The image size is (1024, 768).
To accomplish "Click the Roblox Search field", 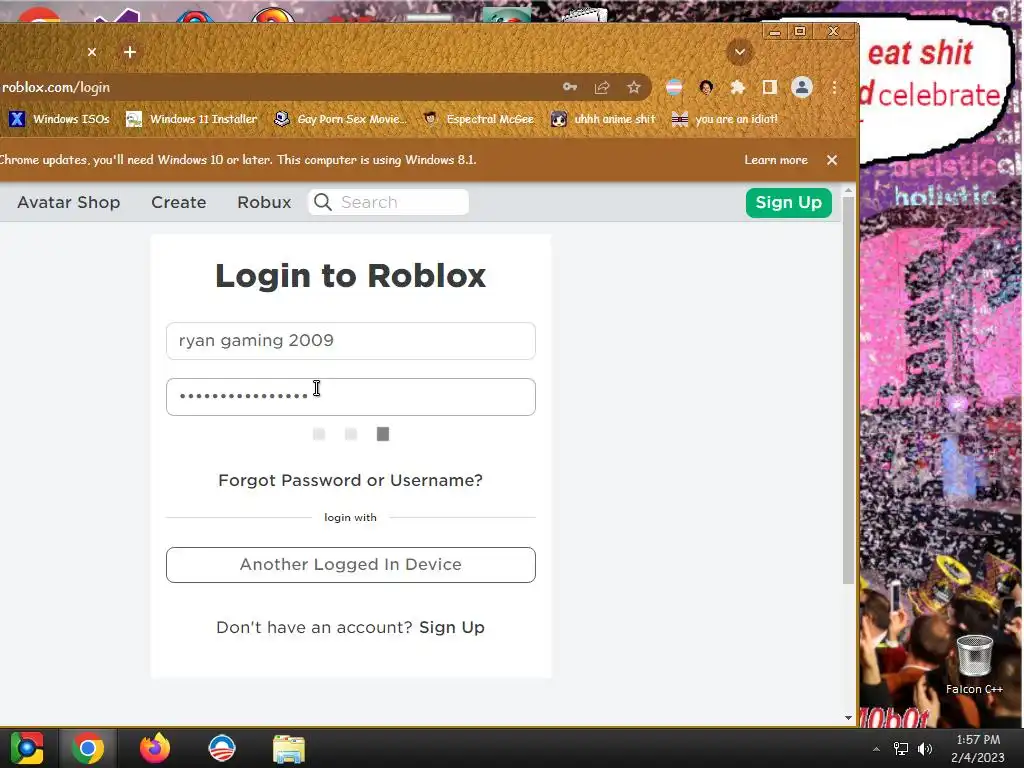I will 389,202.
